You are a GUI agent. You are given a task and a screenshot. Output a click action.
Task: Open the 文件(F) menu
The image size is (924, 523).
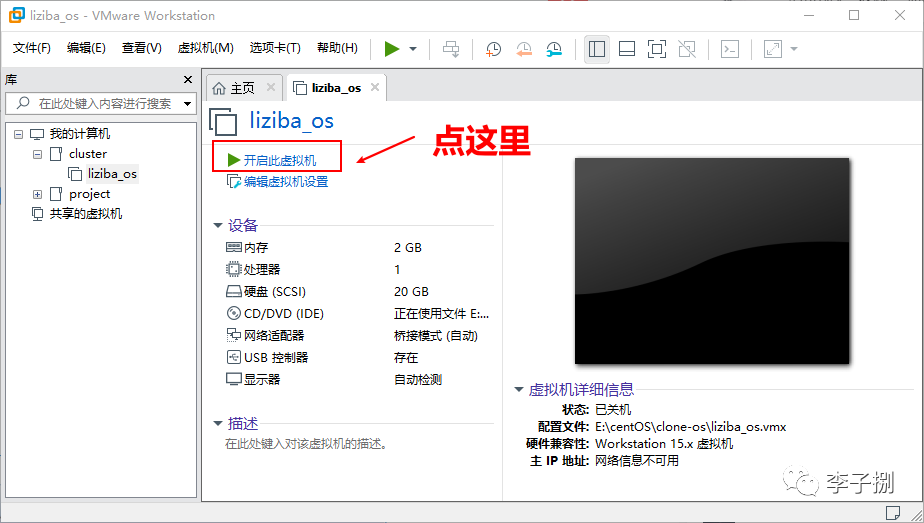[x=32, y=48]
